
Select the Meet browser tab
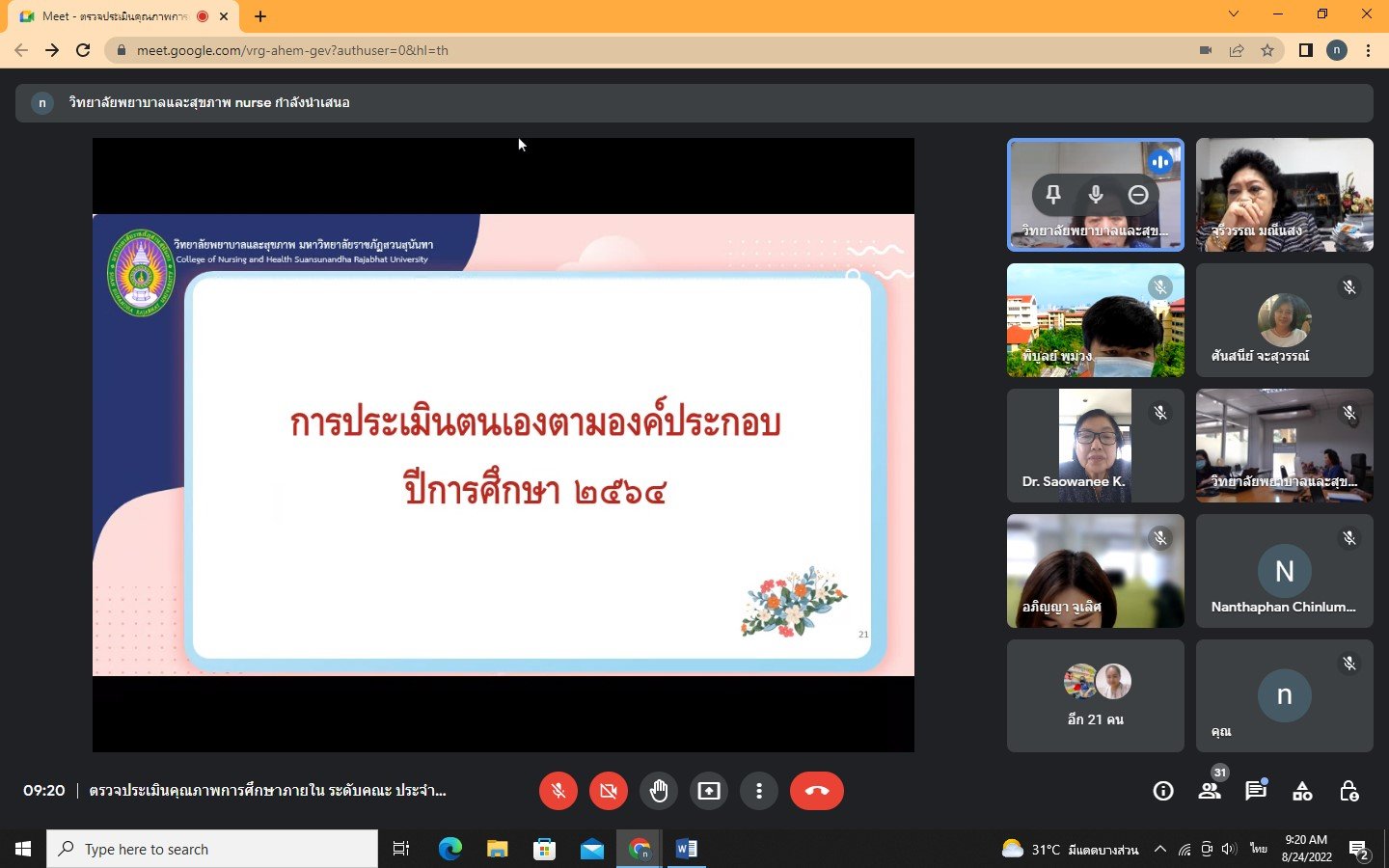pos(116,16)
